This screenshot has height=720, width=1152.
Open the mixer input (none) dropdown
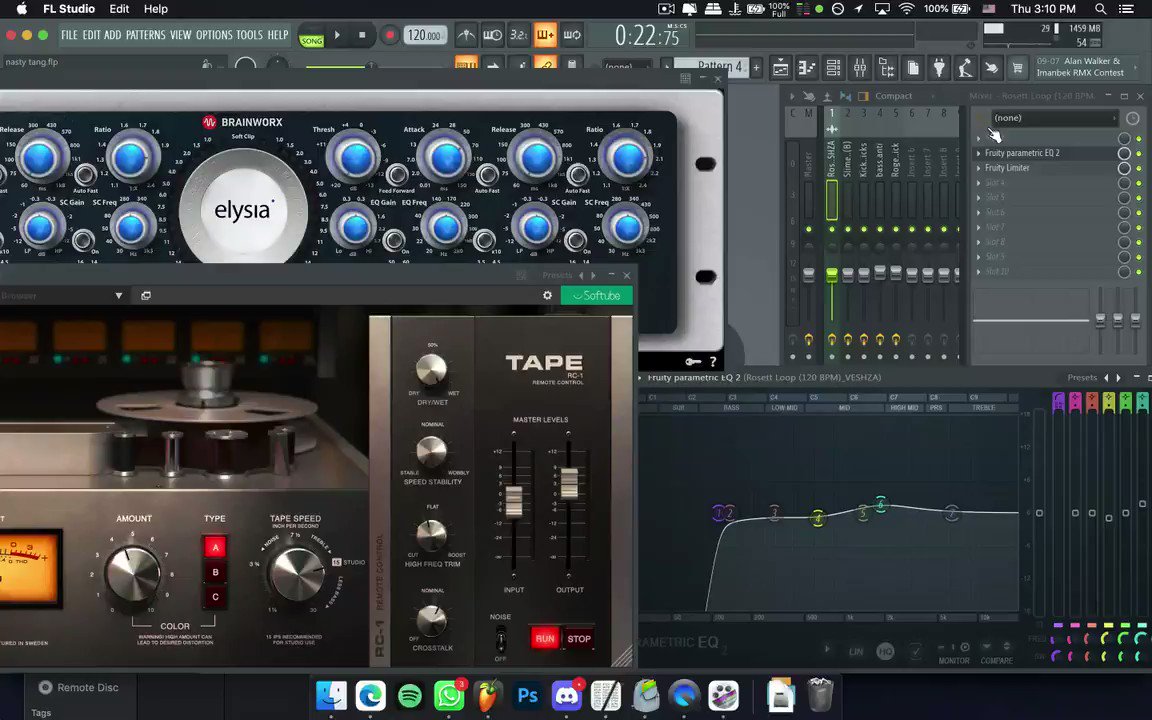pyautogui.click(x=1054, y=118)
